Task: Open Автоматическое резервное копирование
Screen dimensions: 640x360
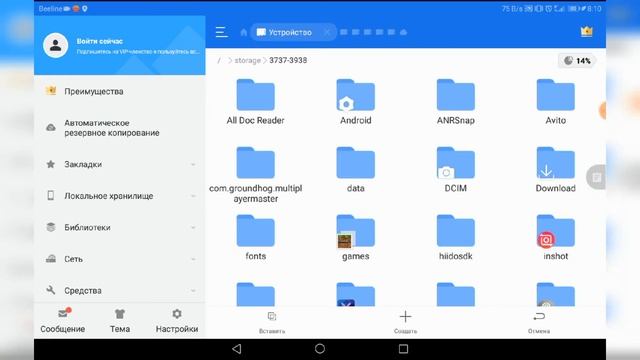Action: click(x=120, y=128)
